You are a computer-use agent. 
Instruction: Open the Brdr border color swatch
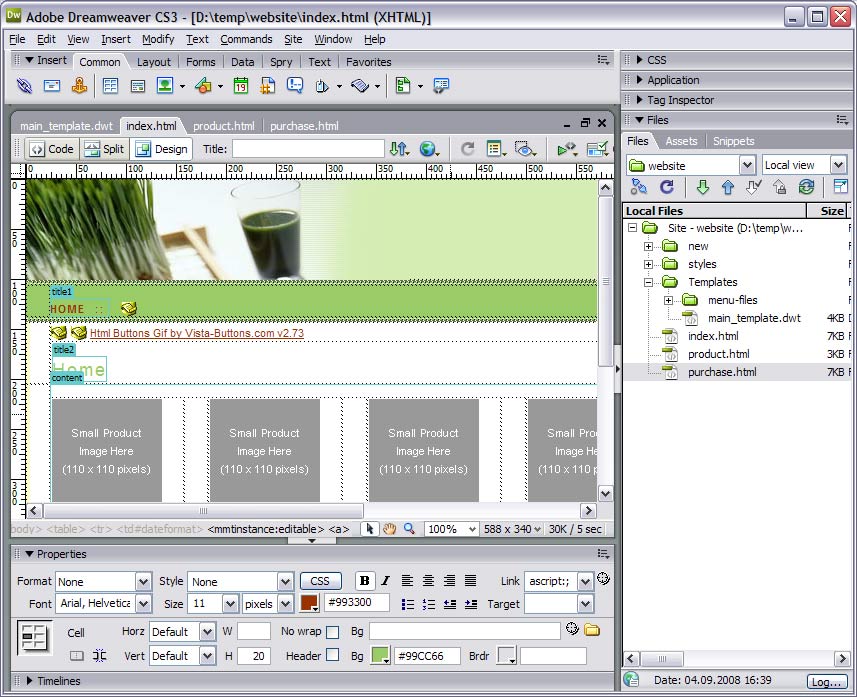tap(506, 655)
